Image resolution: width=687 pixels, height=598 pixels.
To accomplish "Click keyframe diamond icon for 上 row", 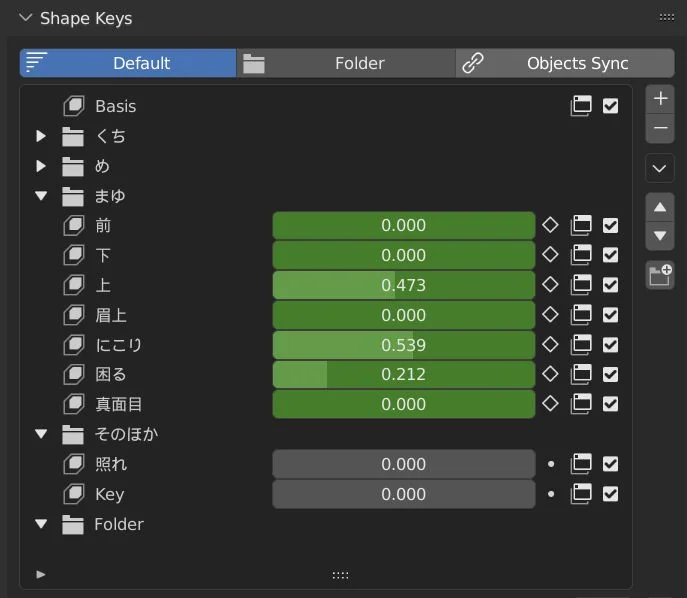I will coord(550,285).
